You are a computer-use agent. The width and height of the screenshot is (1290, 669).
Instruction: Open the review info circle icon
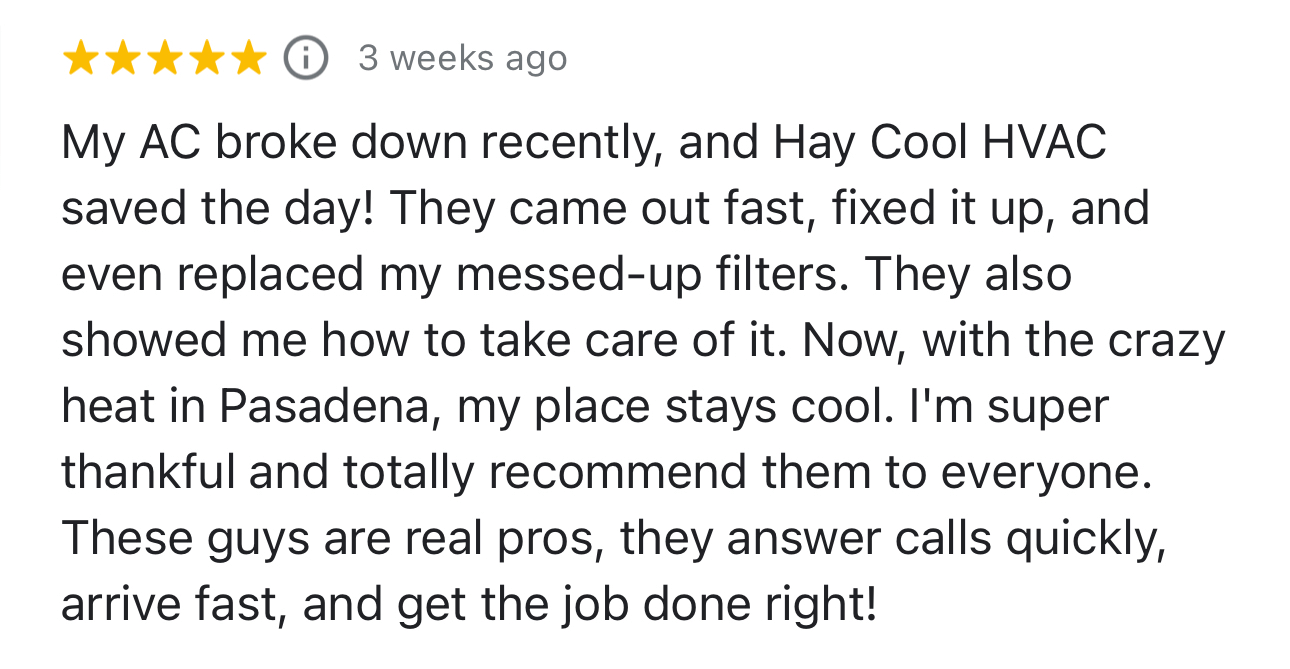pos(305,59)
